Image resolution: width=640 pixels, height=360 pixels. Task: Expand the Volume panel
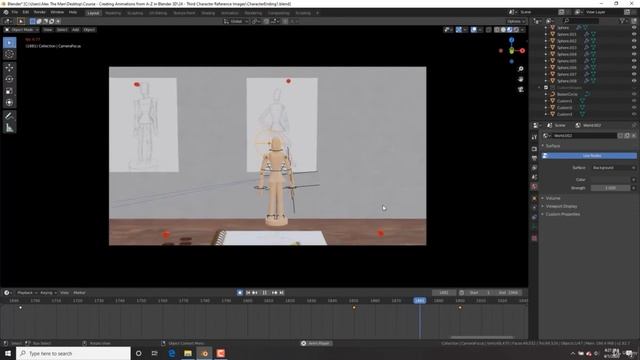(x=553, y=198)
